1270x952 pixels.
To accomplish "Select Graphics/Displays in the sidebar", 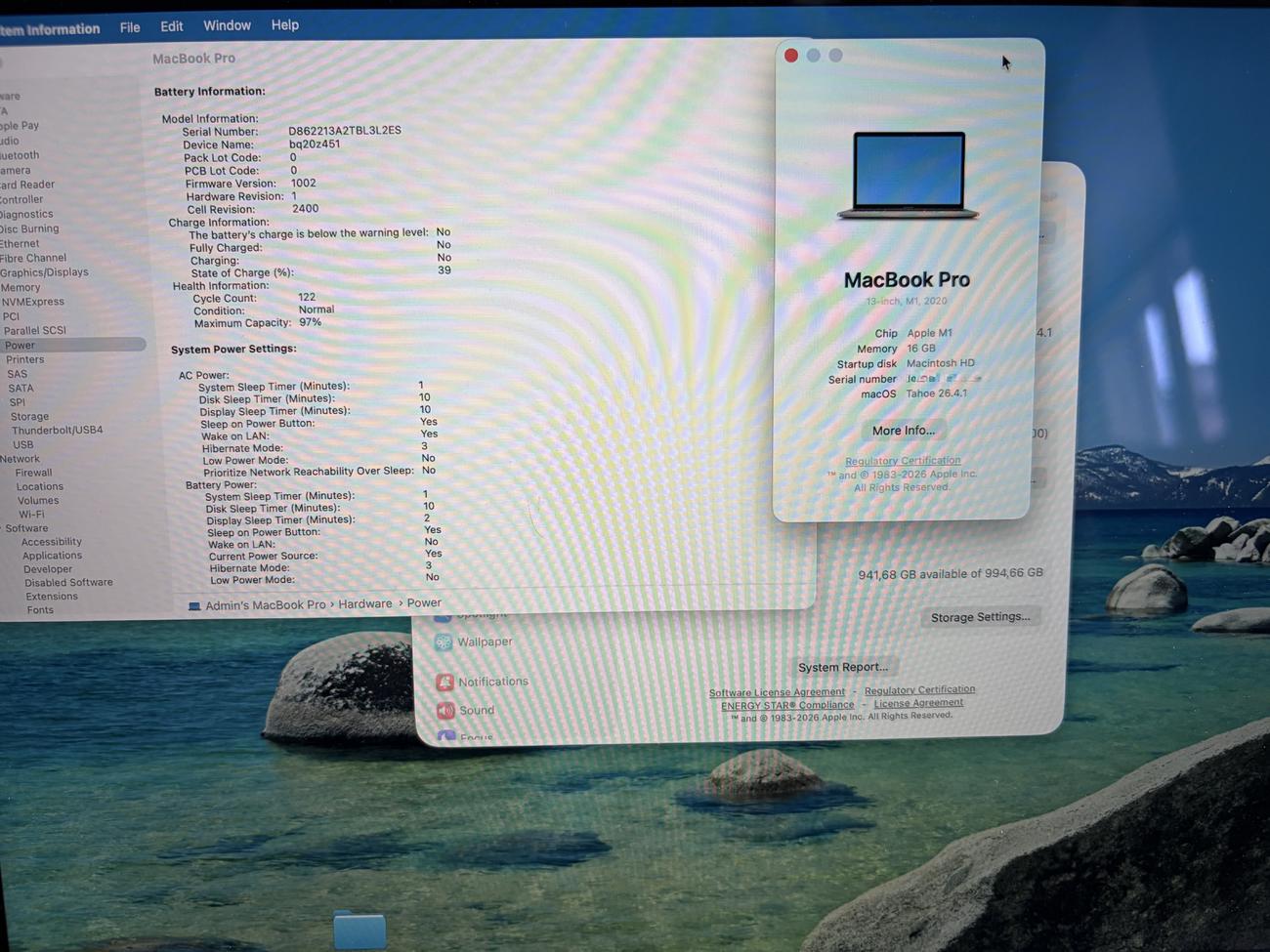I will click(44, 272).
